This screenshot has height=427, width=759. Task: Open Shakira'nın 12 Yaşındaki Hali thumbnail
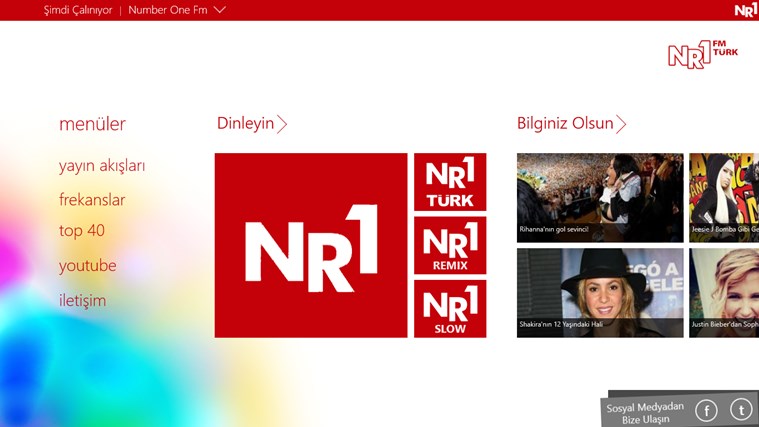(600, 293)
